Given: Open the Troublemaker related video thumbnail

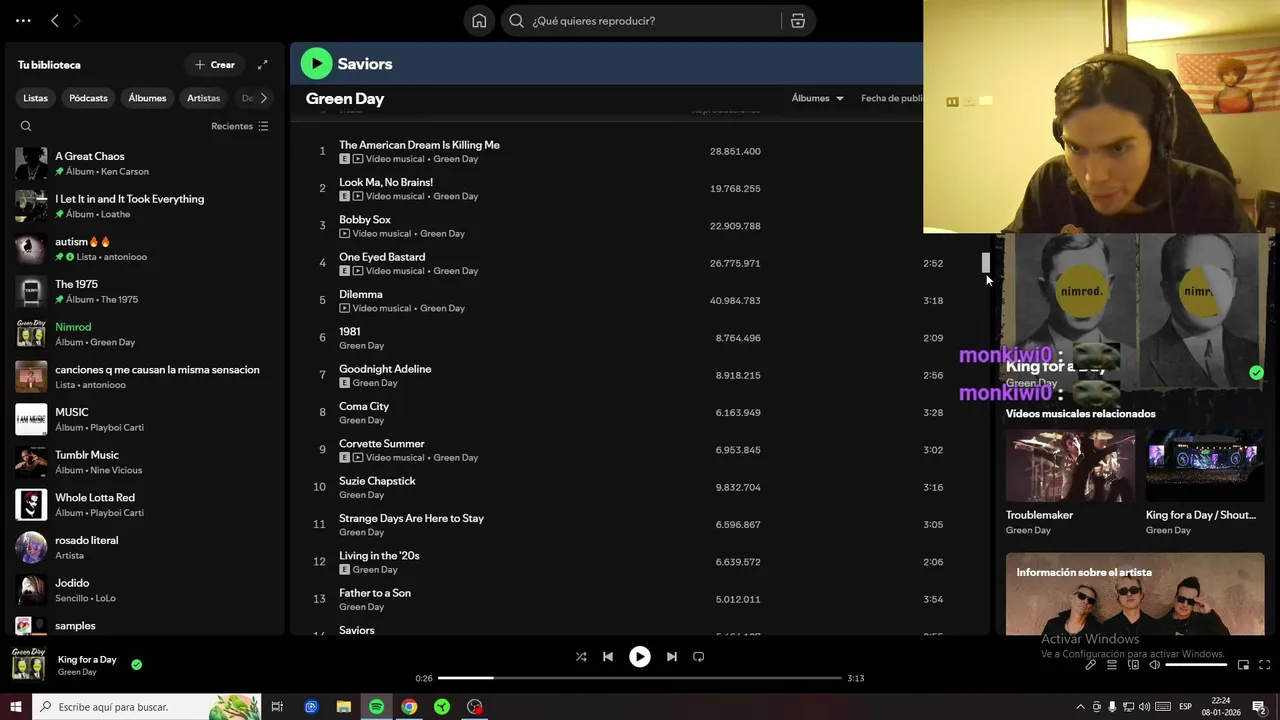Looking at the screenshot, I should tap(1070, 466).
